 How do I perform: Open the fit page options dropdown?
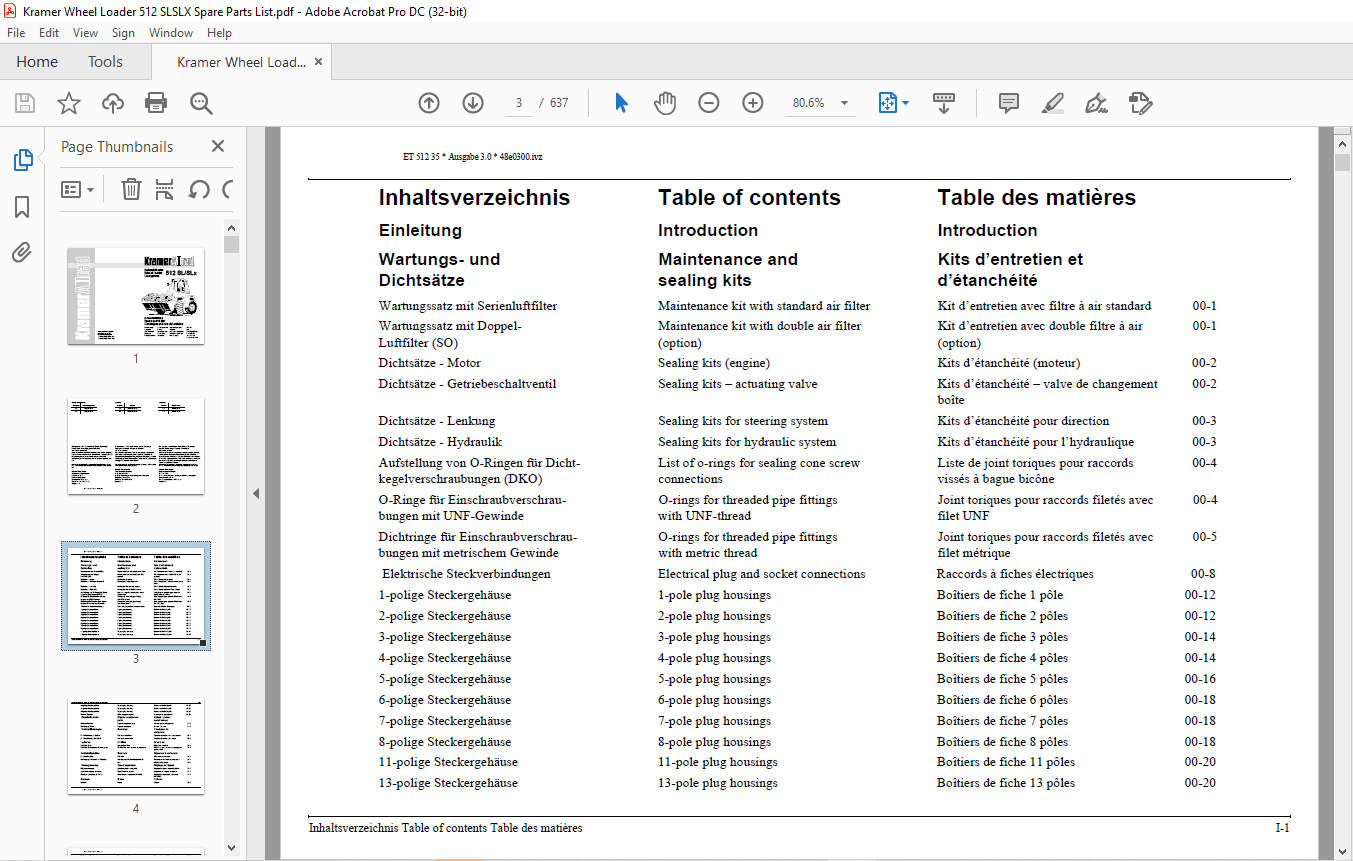(892, 103)
